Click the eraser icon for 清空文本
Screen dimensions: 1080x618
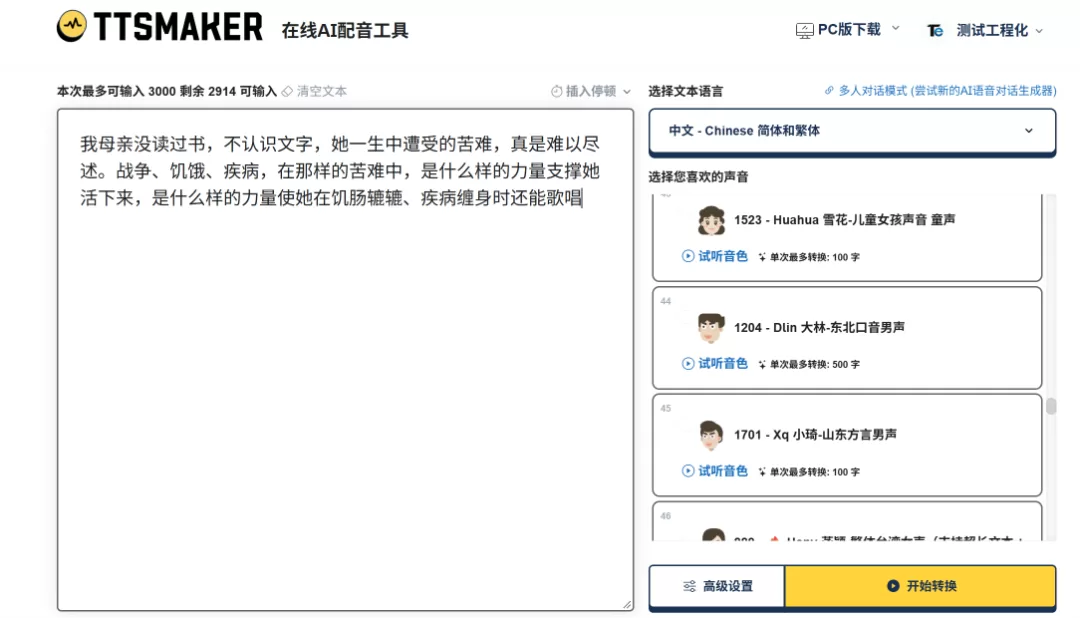pos(287,91)
